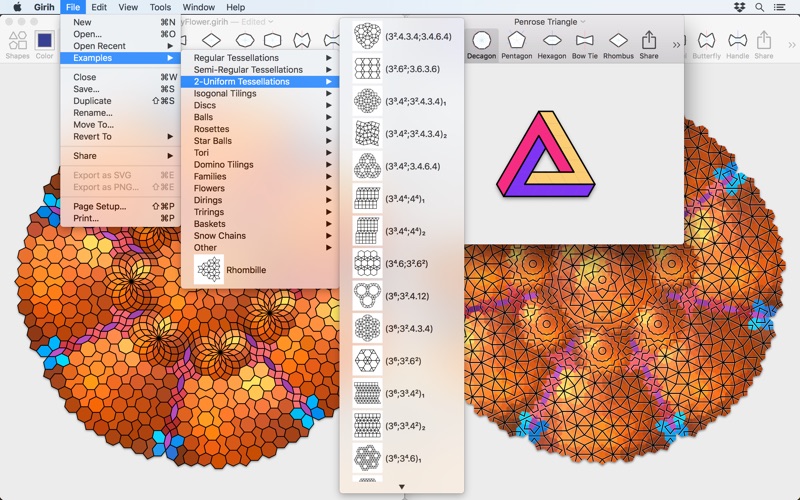Open Spotlight search in menu bar
800x500 pixels.
coord(760,7)
